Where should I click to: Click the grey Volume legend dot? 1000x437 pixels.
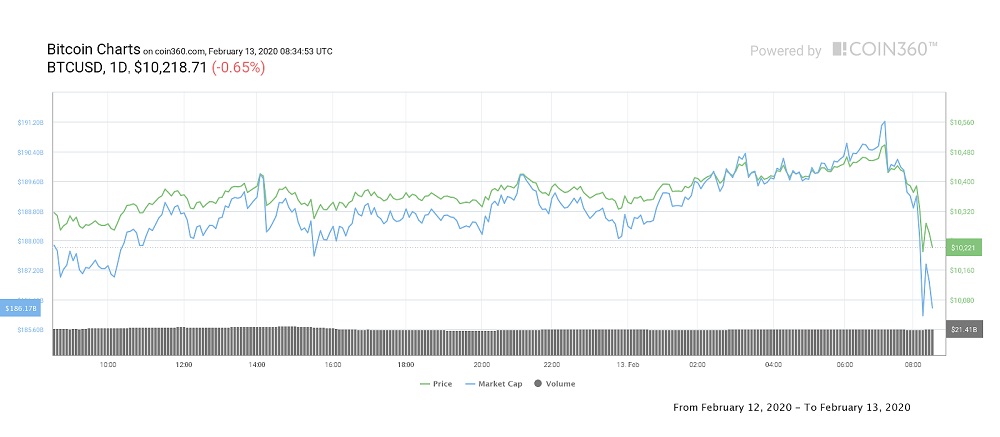[538, 383]
